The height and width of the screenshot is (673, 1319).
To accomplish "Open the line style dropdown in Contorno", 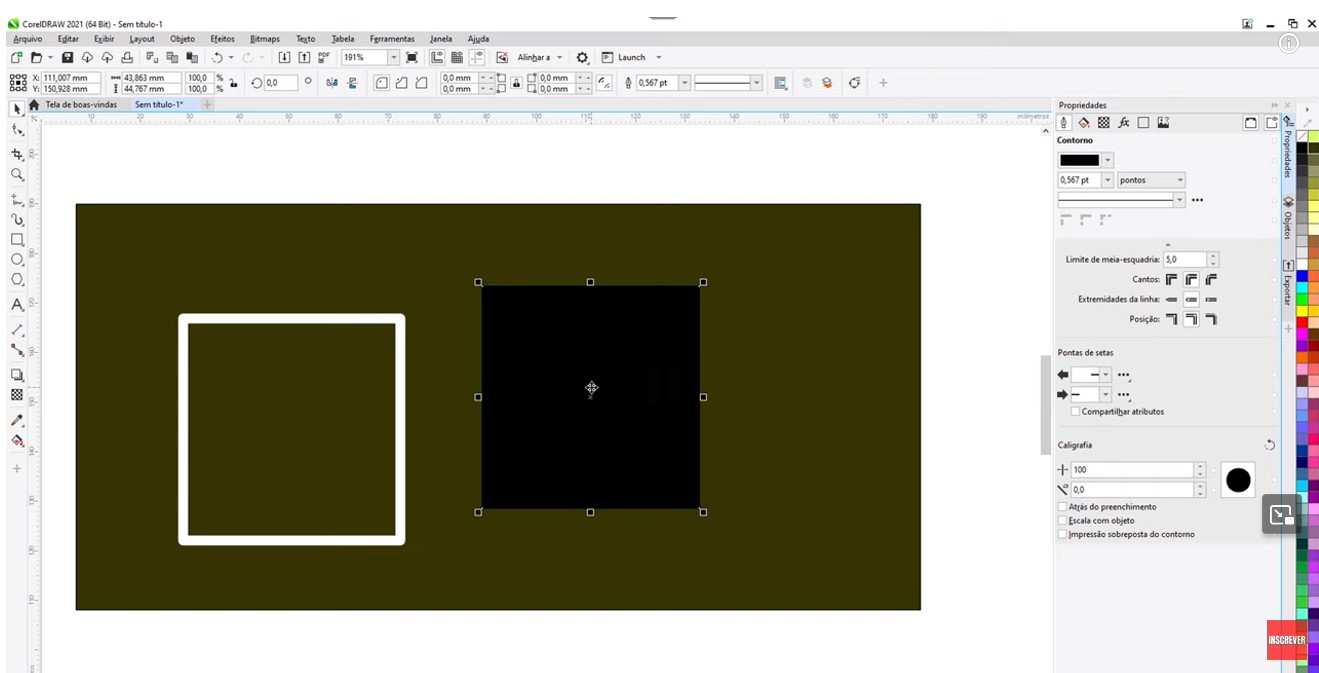I will 1179,199.
